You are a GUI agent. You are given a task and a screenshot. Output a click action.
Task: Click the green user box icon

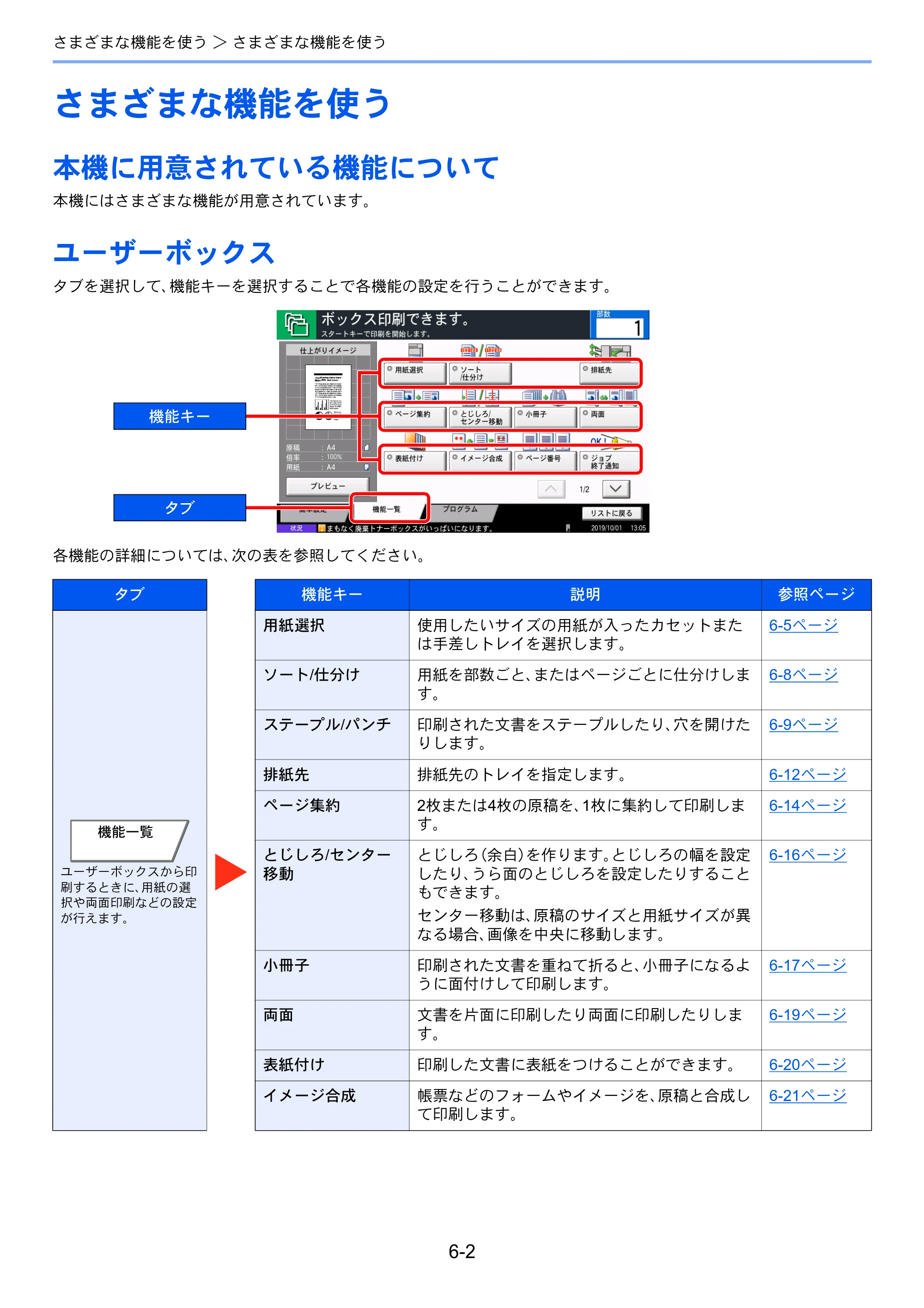coord(296,325)
